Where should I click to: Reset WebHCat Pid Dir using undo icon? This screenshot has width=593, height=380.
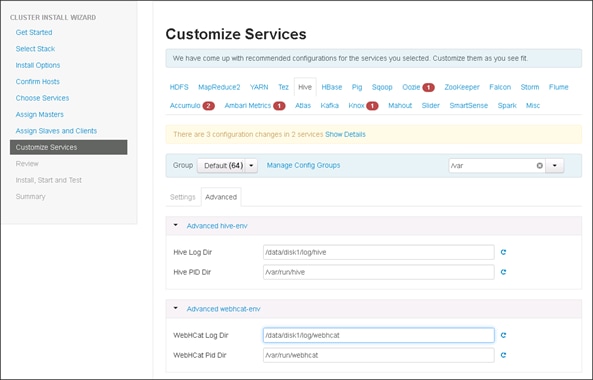point(503,355)
